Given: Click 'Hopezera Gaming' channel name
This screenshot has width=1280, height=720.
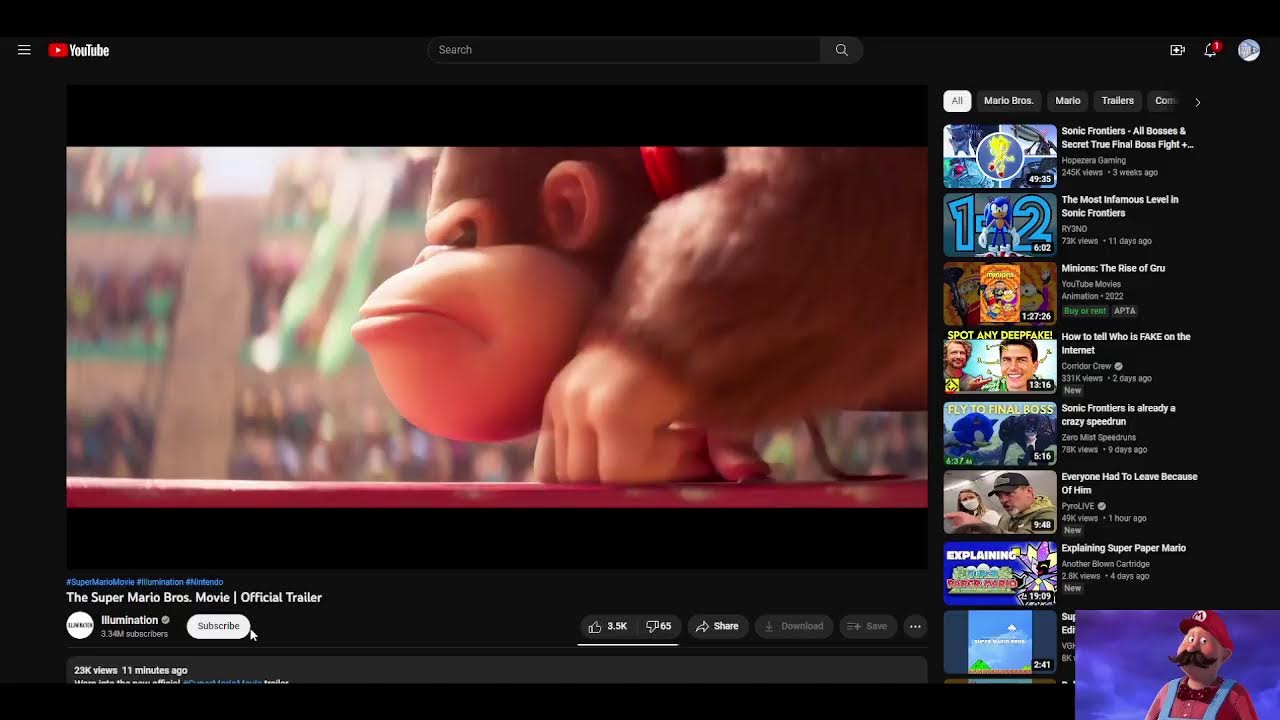Looking at the screenshot, I should [x=1094, y=160].
